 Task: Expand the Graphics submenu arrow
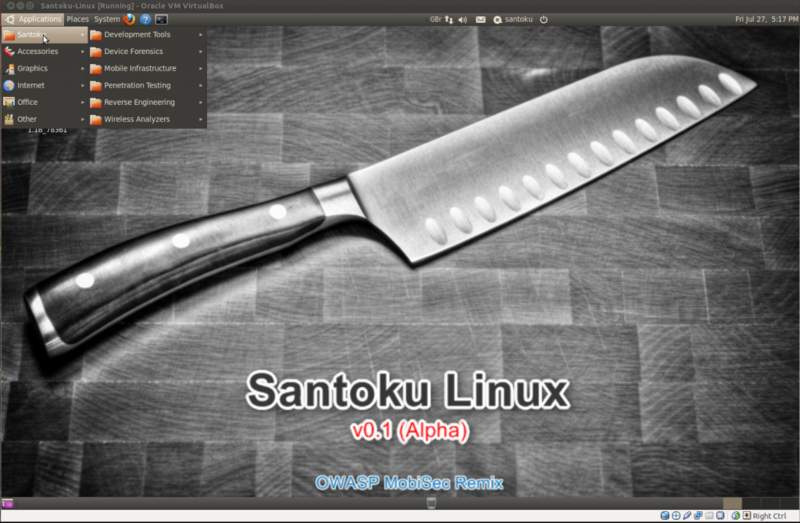click(x=82, y=68)
